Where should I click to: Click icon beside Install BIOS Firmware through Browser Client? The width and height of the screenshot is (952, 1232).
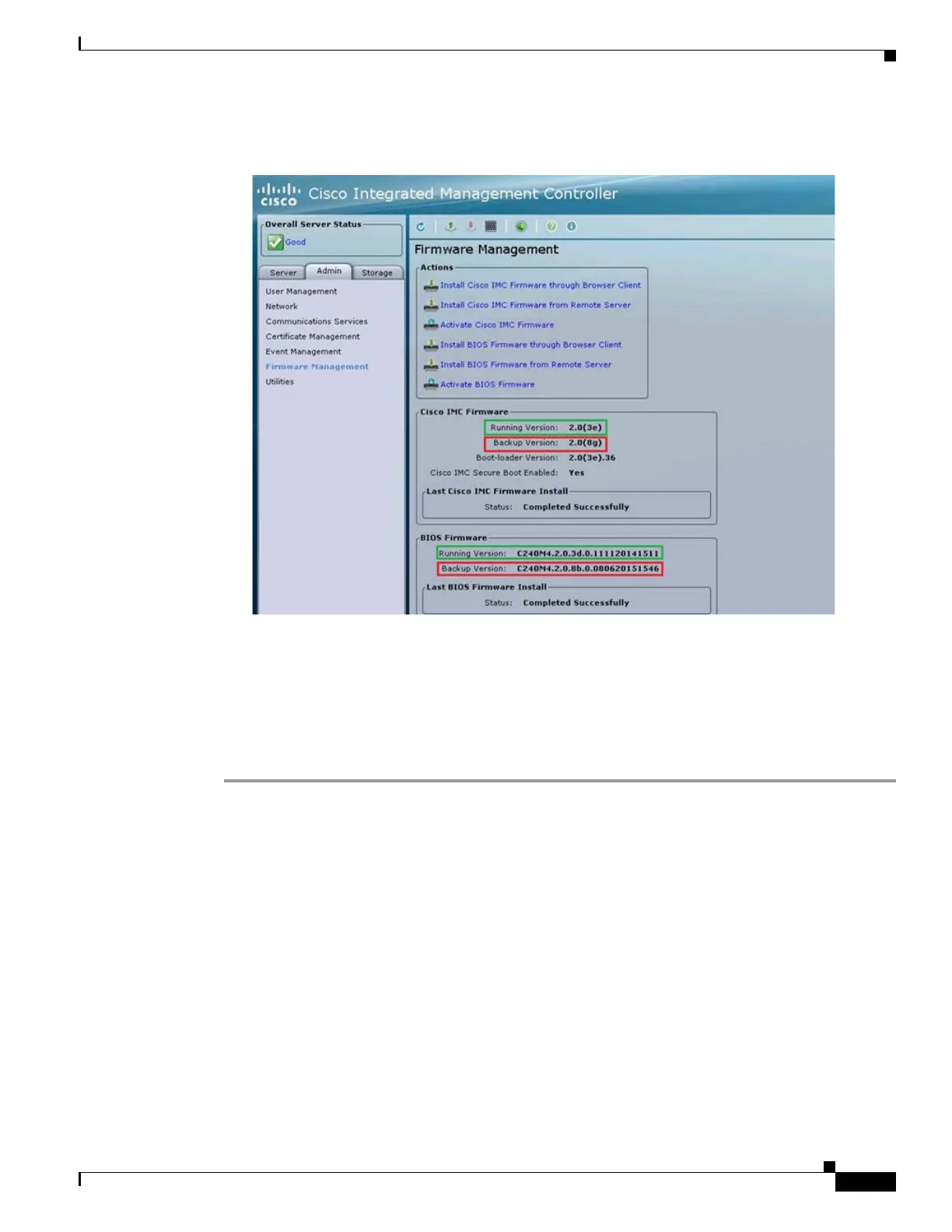point(431,345)
